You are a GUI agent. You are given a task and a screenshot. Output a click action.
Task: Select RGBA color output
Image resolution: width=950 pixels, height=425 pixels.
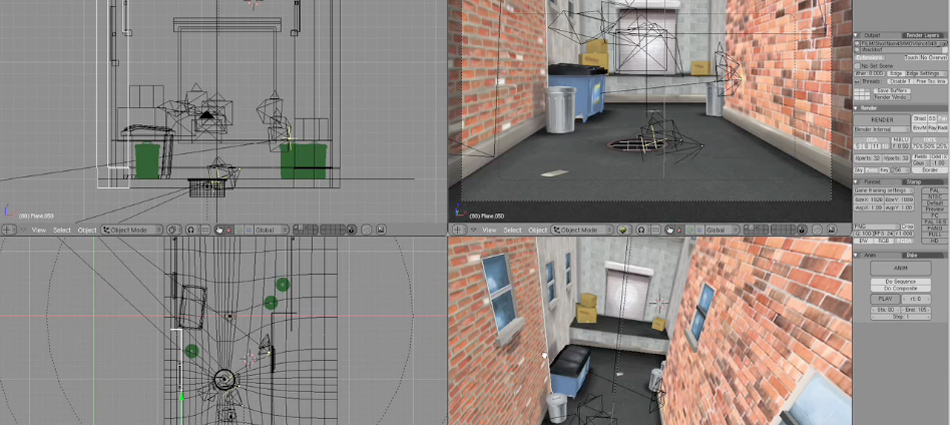(904, 241)
